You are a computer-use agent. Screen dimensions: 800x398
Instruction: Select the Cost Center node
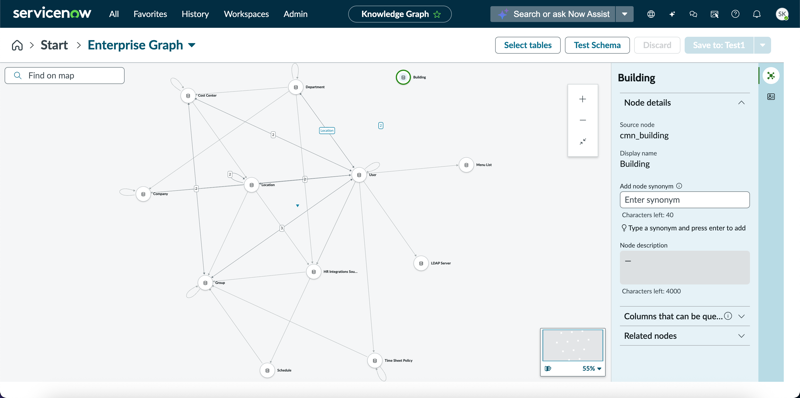188,95
